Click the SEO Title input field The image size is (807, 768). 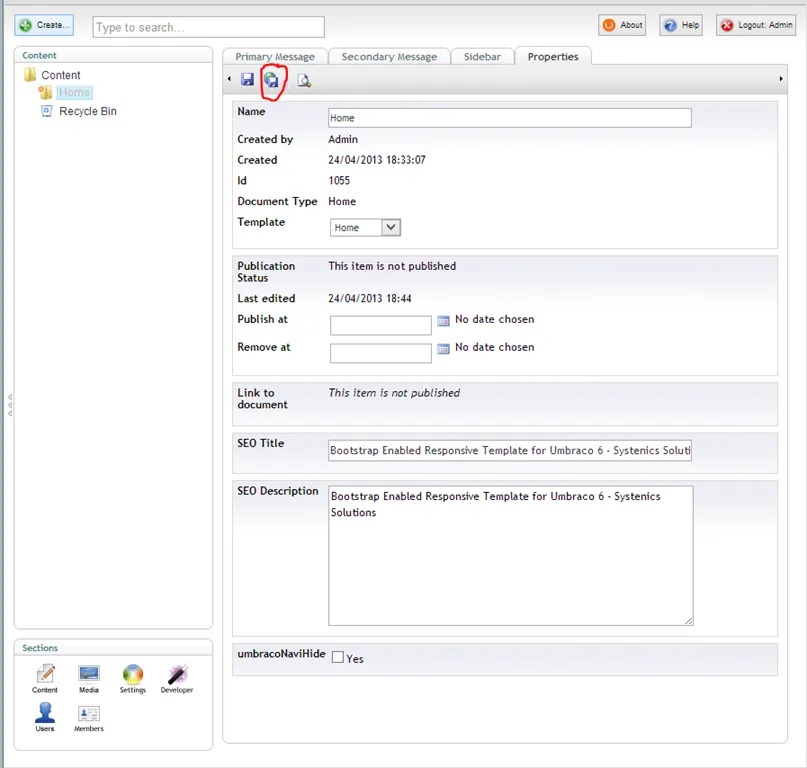(x=510, y=450)
